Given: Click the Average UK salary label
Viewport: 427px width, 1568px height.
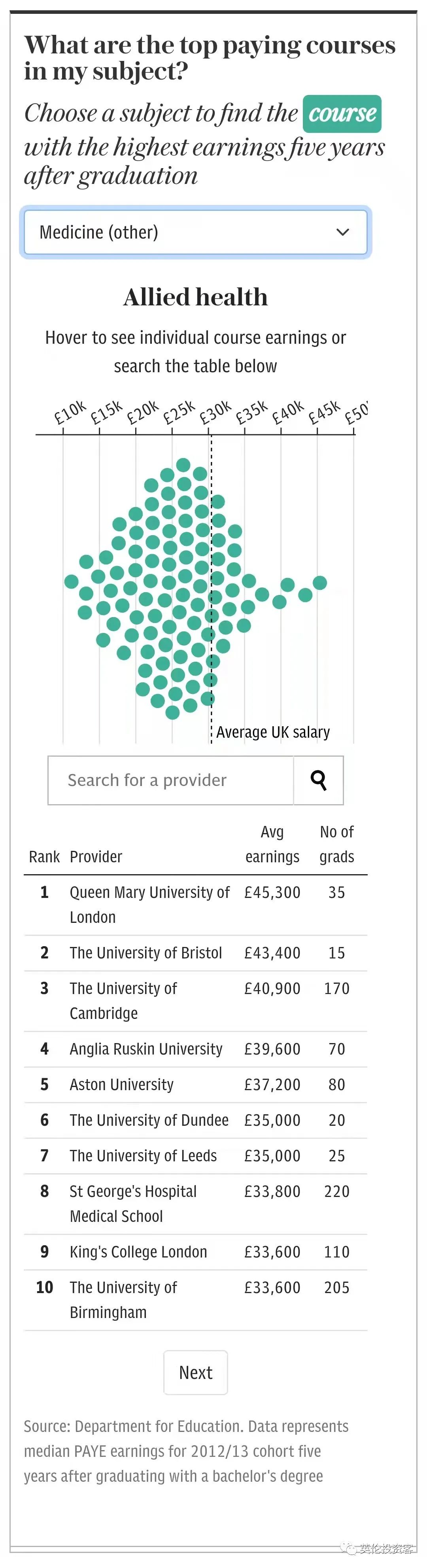Looking at the screenshot, I should [x=273, y=732].
